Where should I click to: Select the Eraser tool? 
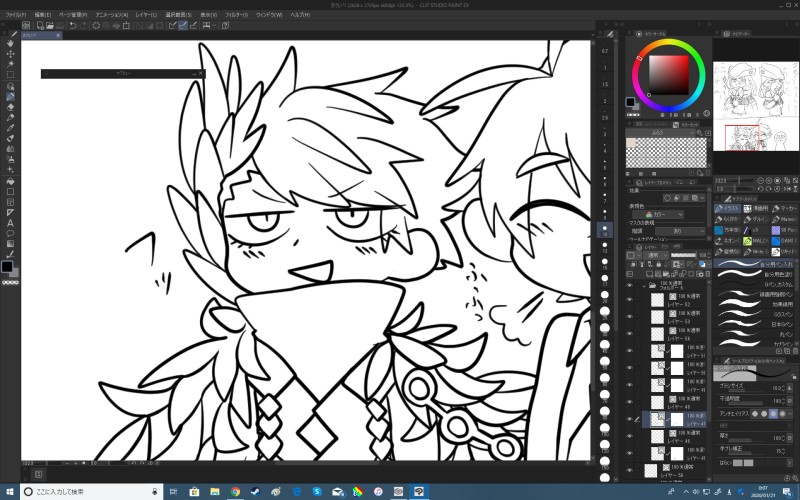tap(10, 107)
